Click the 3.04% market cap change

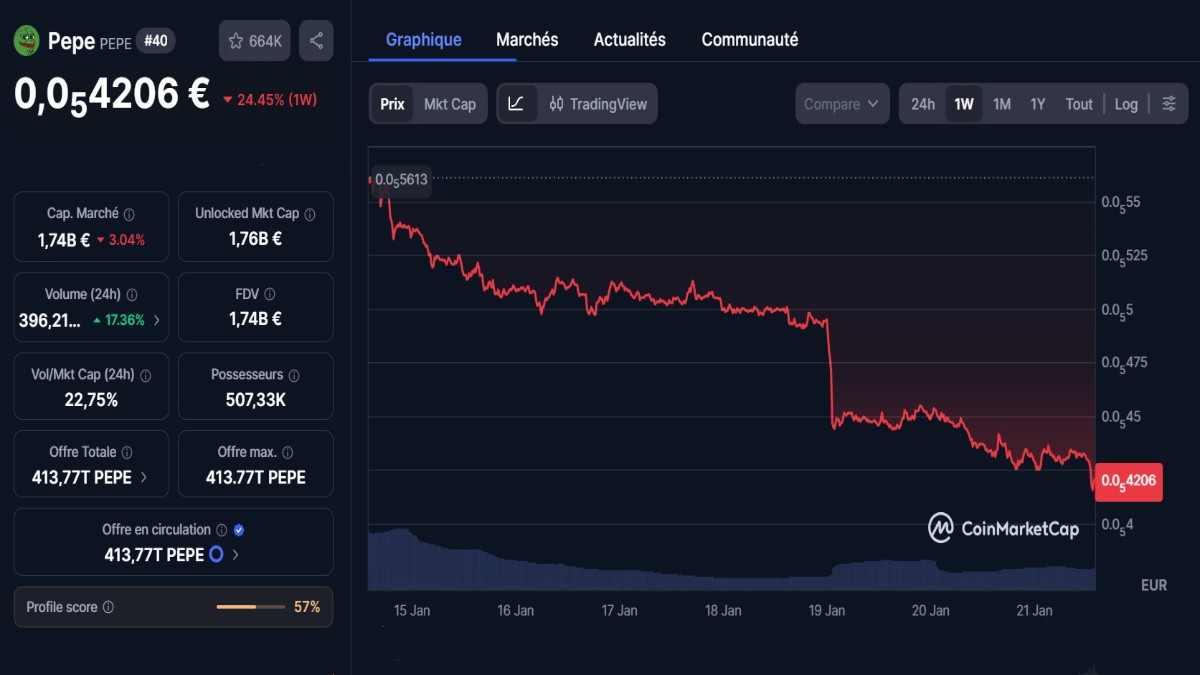[126, 240]
